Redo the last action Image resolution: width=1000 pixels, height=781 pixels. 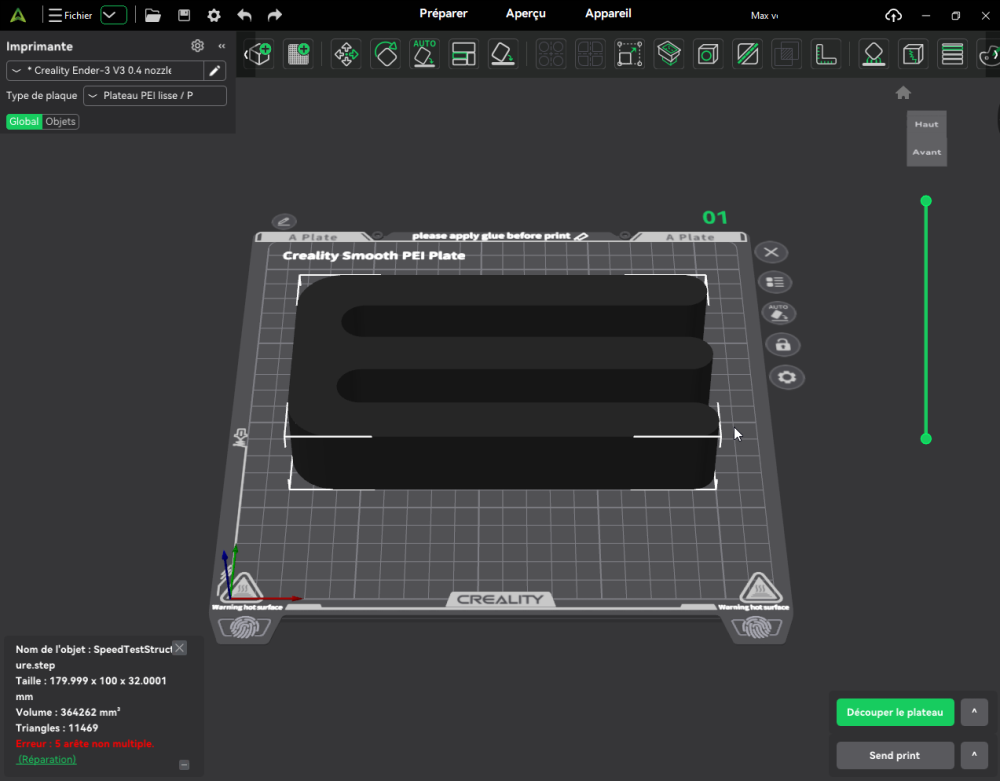click(x=274, y=15)
